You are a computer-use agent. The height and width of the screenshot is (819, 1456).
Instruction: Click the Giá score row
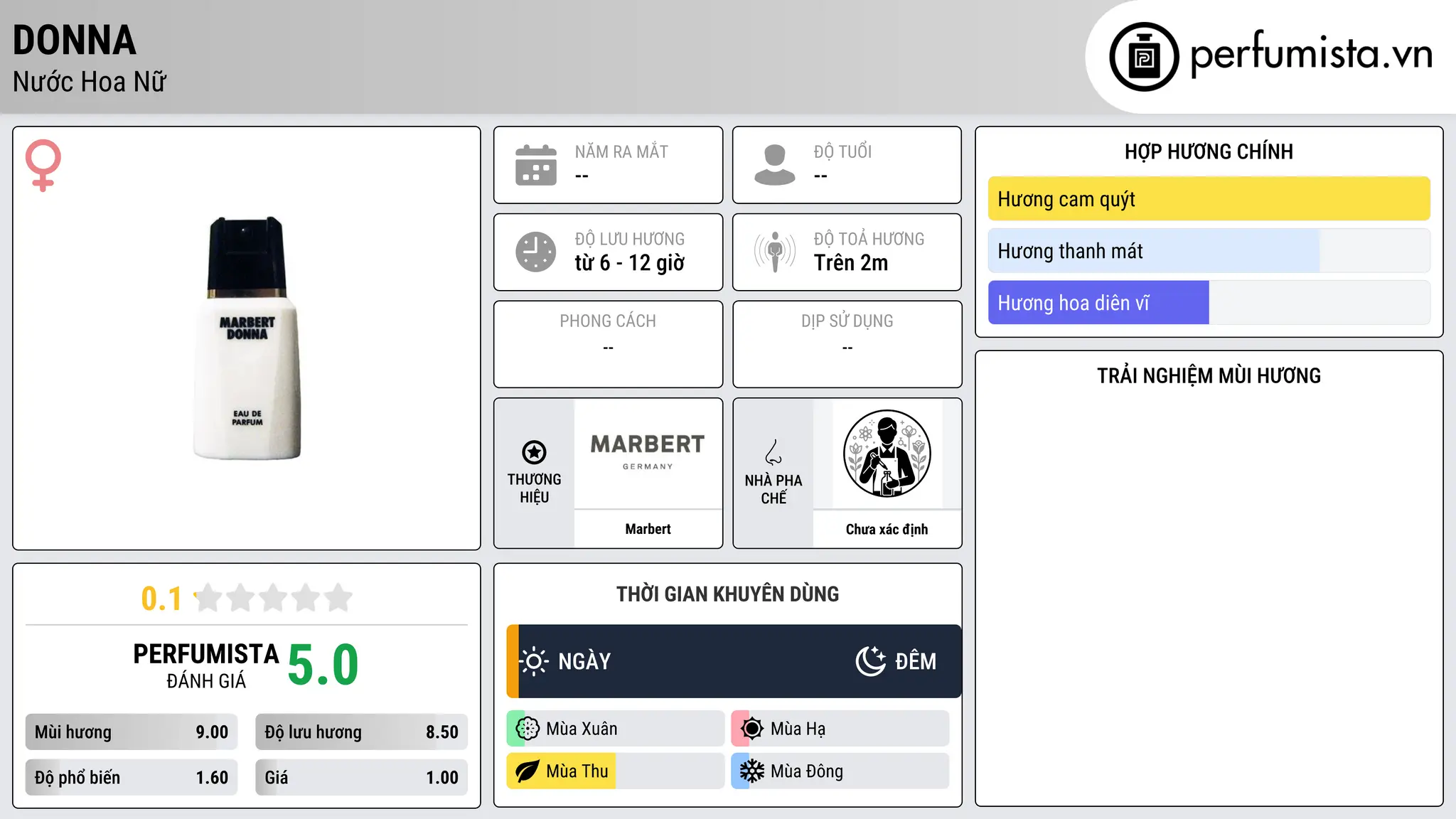coord(362,778)
